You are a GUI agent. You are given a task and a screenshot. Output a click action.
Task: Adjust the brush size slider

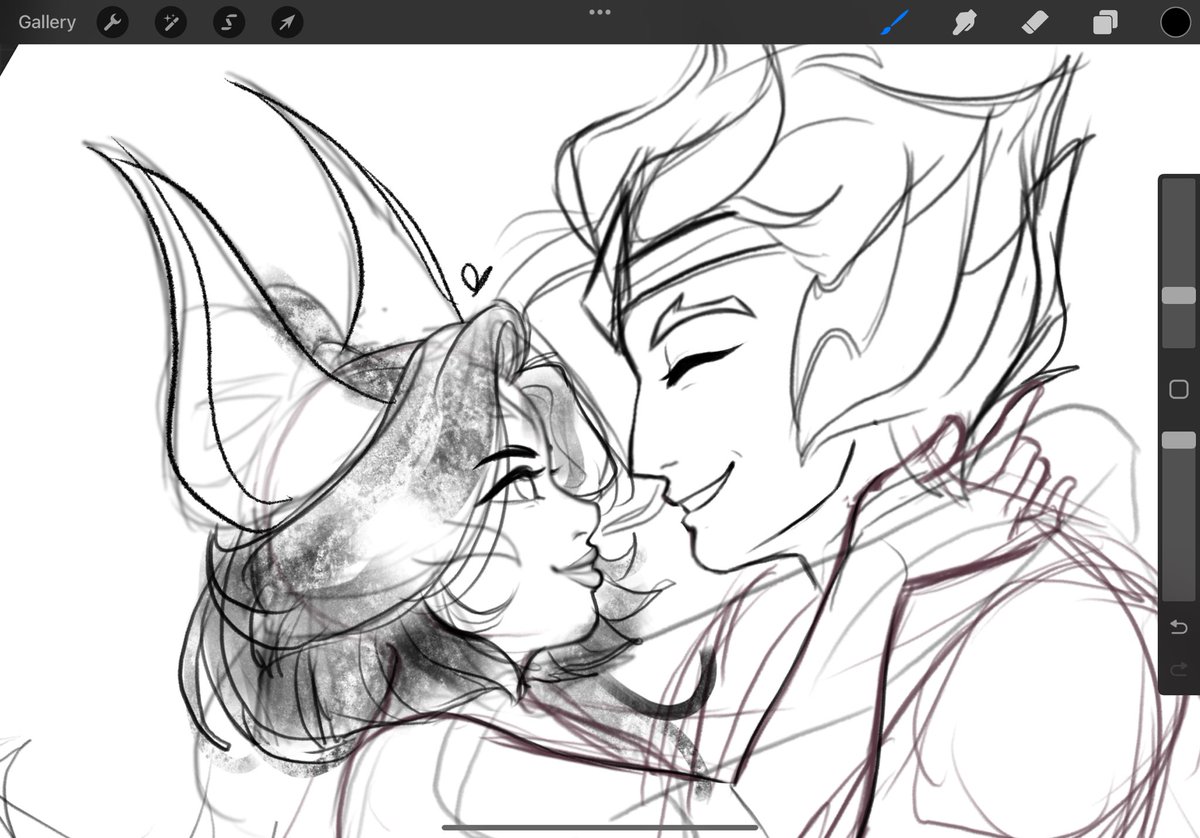1178,296
